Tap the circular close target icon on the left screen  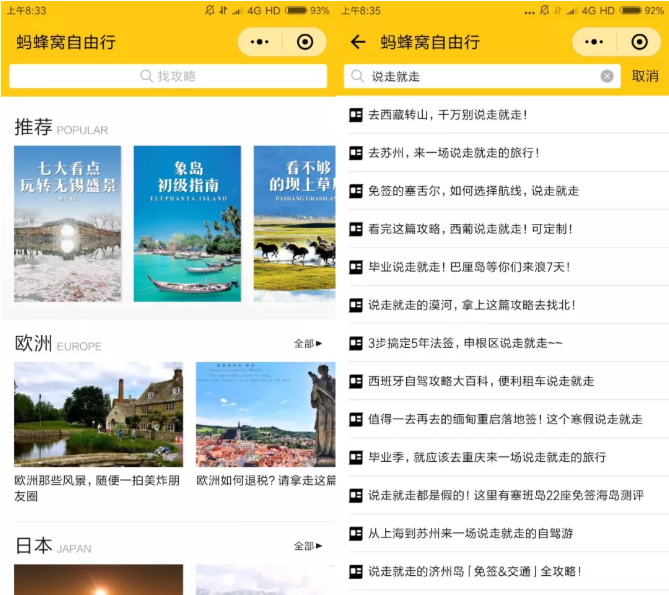pyautogui.click(x=305, y=42)
